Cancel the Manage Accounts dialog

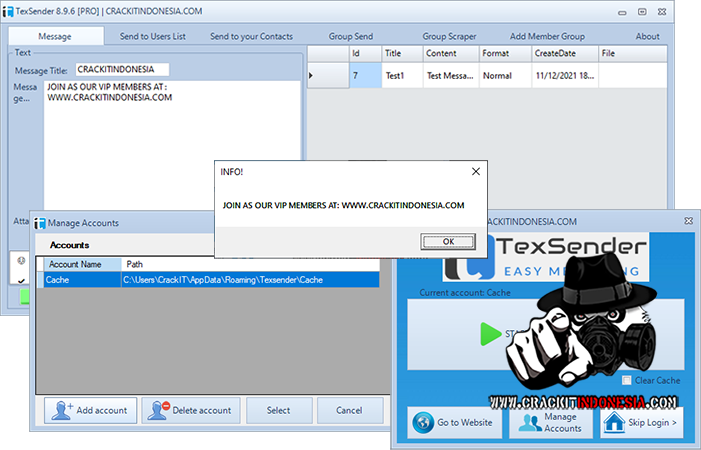point(349,410)
